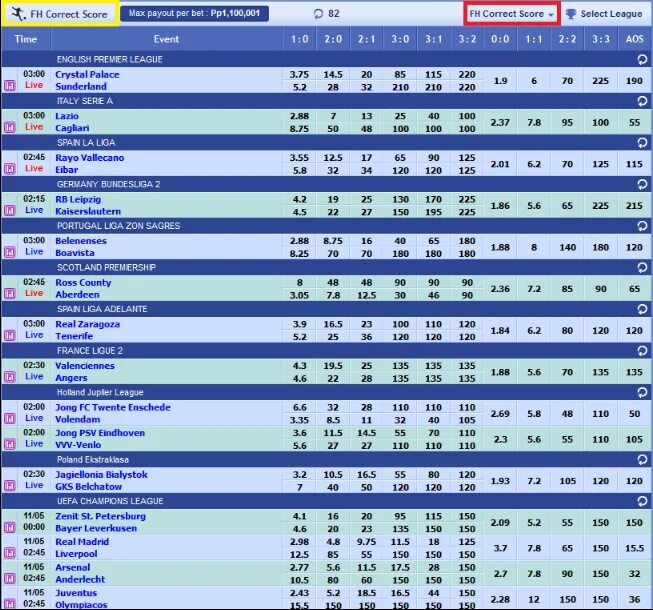Click the FH Correct Score header tab
The height and width of the screenshot is (610, 653).
point(61,14)
